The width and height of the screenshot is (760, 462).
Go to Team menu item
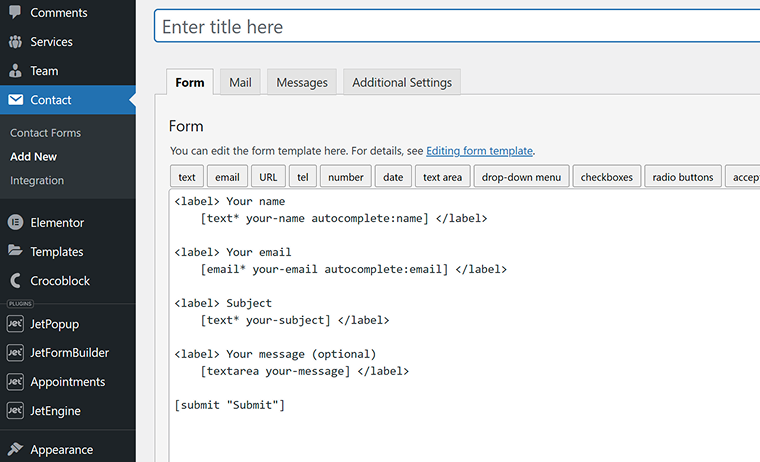[x=44, y=71]
